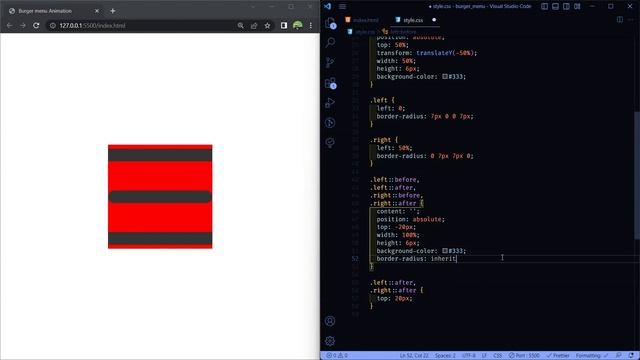
Task: Toggle panel layout icon in title bar
Action: tap(555, 6)
